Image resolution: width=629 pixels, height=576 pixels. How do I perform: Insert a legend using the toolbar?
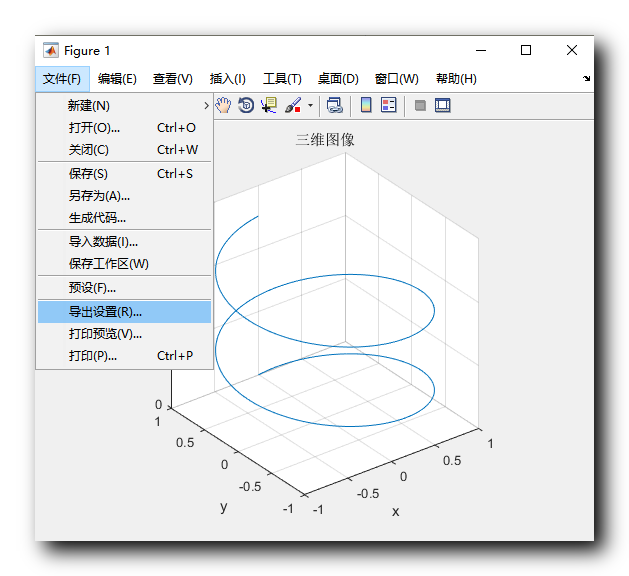388,105
